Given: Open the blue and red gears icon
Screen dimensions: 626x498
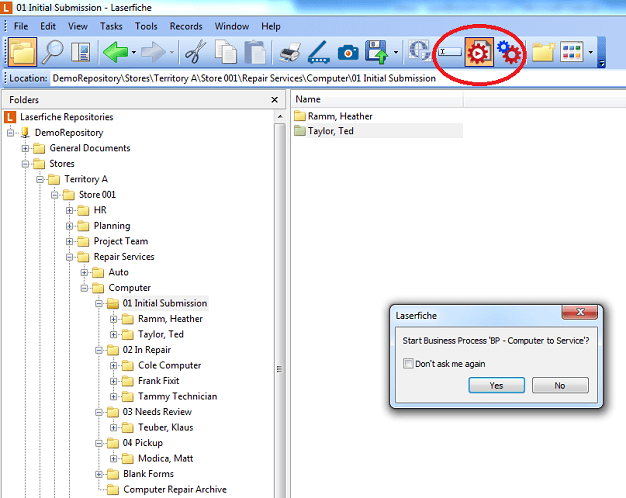Looking at the screenshot, I should click(x=509, y=52).
